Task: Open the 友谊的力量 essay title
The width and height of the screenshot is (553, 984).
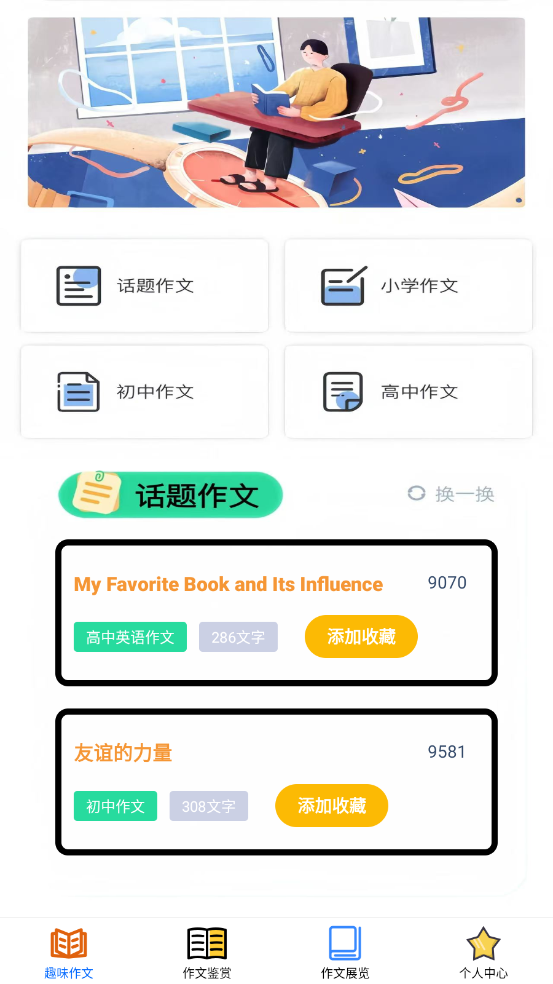Action: pyautogui.click(x=123, y=752)
